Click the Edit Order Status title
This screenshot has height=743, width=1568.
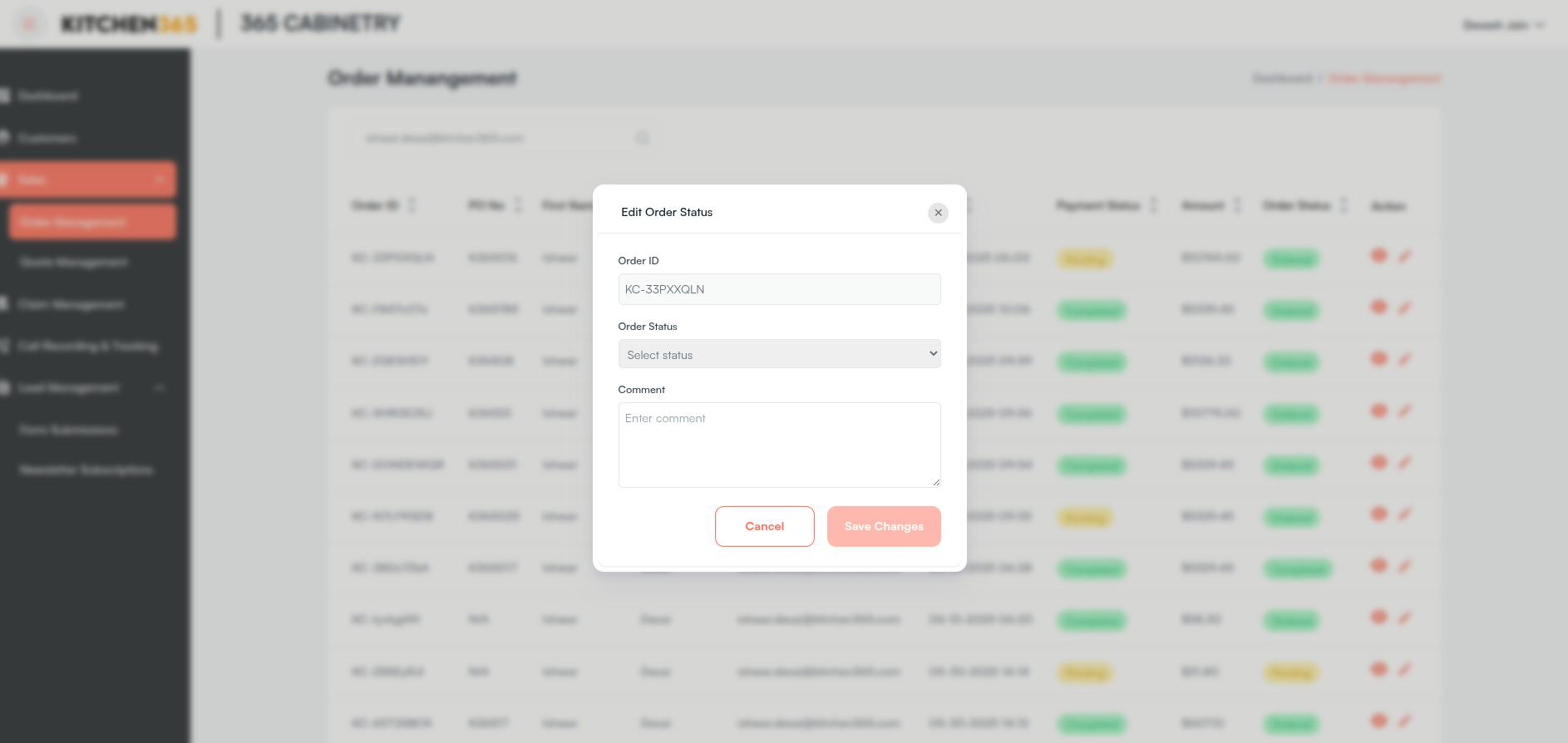(667, 212)
